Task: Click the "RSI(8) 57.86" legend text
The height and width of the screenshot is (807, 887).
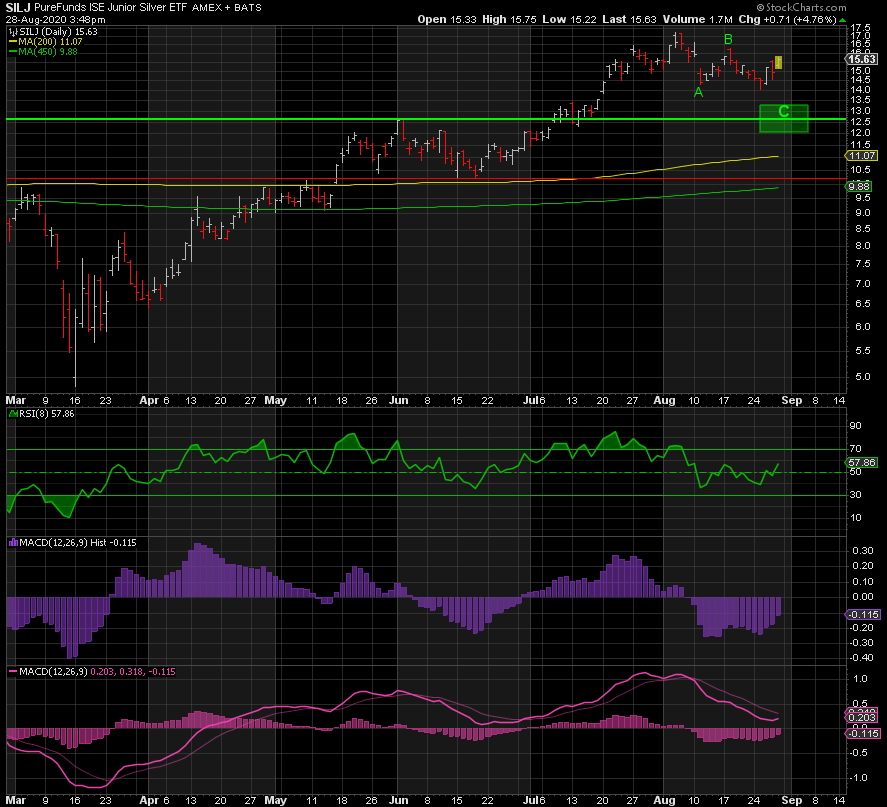Action: (x=47, y=414)
